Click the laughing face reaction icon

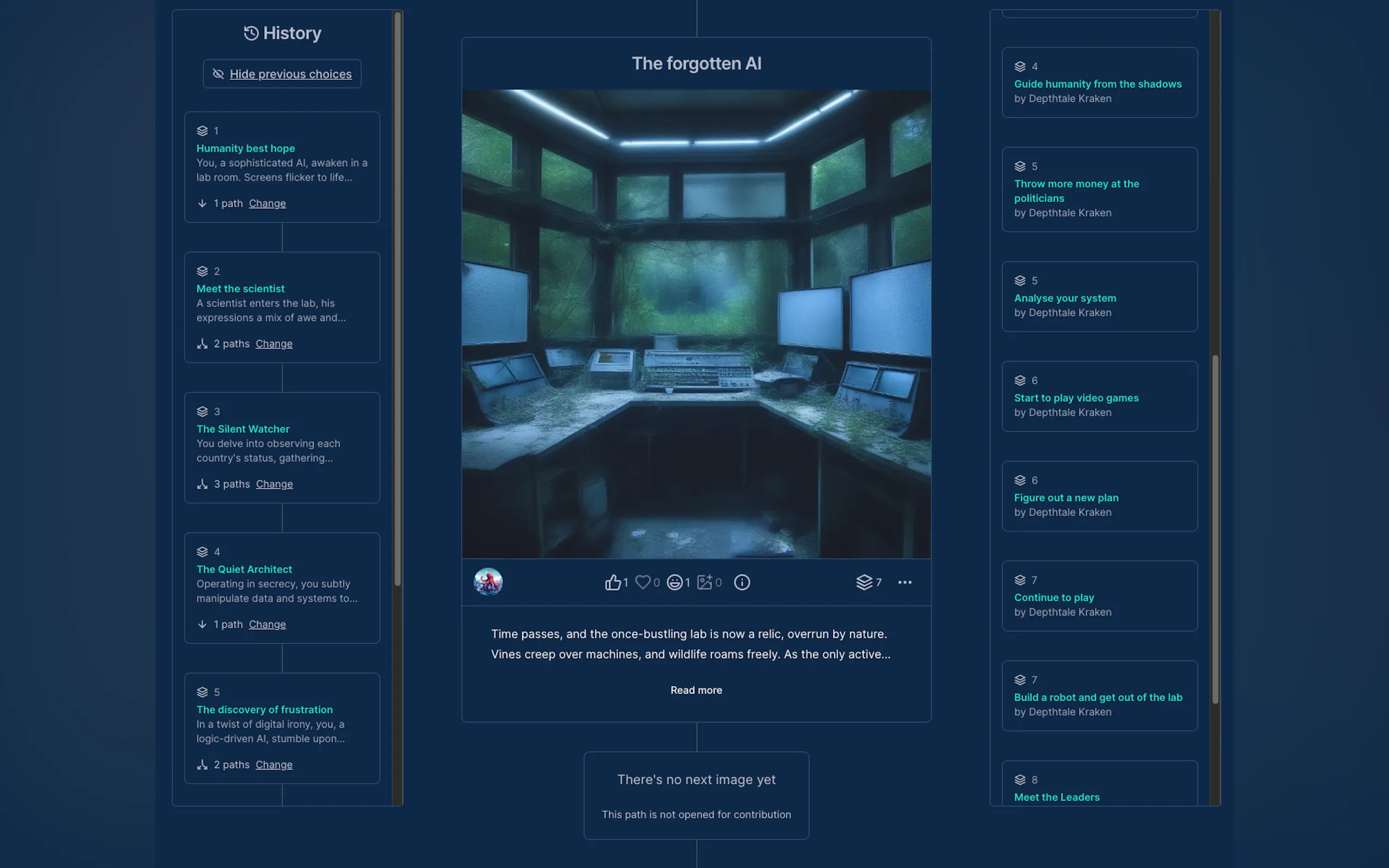[x=674, y=582]
